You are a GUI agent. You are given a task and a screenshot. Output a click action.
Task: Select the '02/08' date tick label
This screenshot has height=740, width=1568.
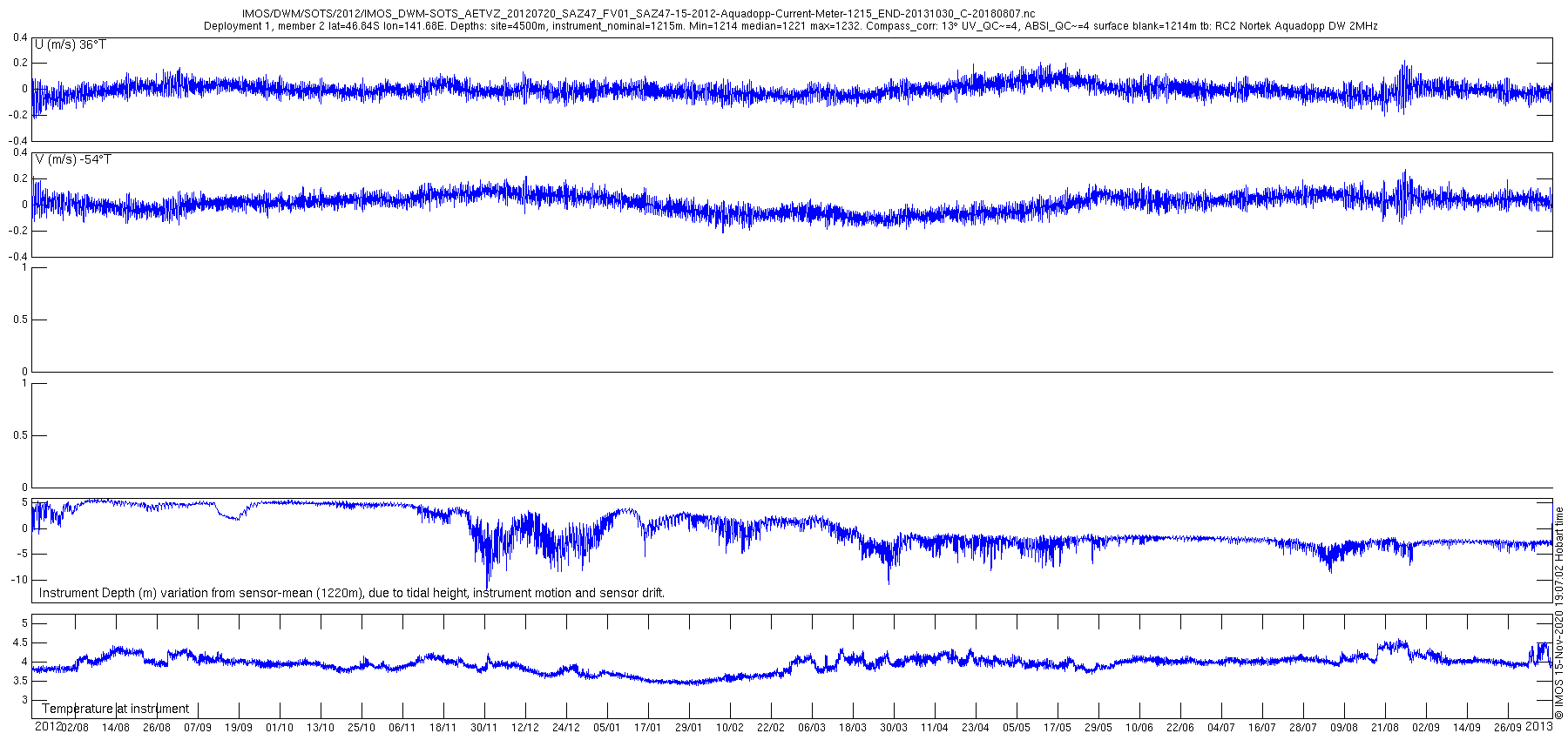[x=75, y=728]
